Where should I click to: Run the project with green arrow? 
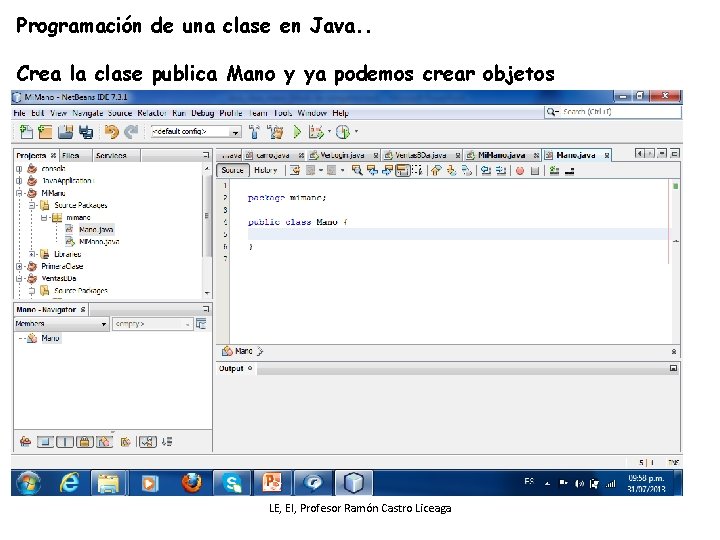(x=297, y=132)
